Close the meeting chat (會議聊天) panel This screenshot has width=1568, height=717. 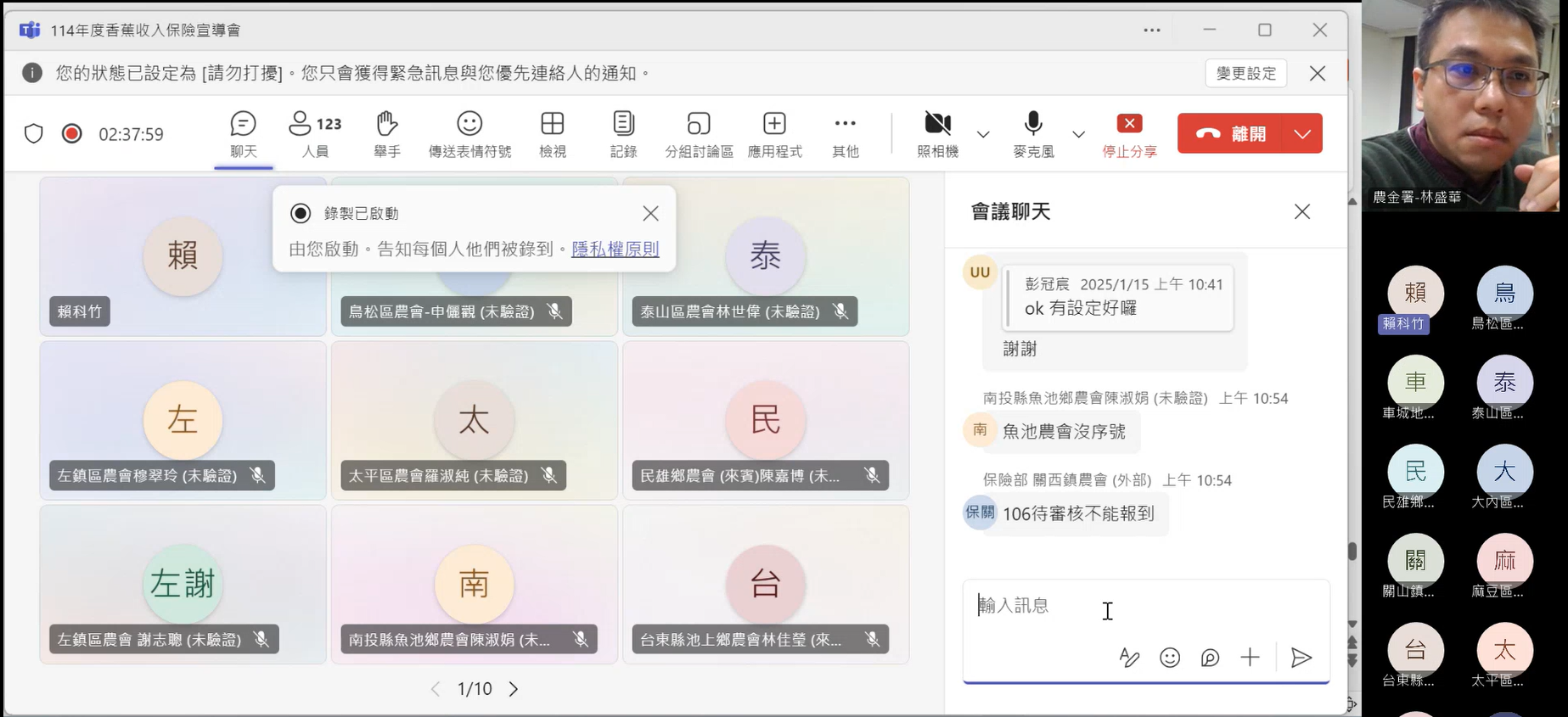1302,211
